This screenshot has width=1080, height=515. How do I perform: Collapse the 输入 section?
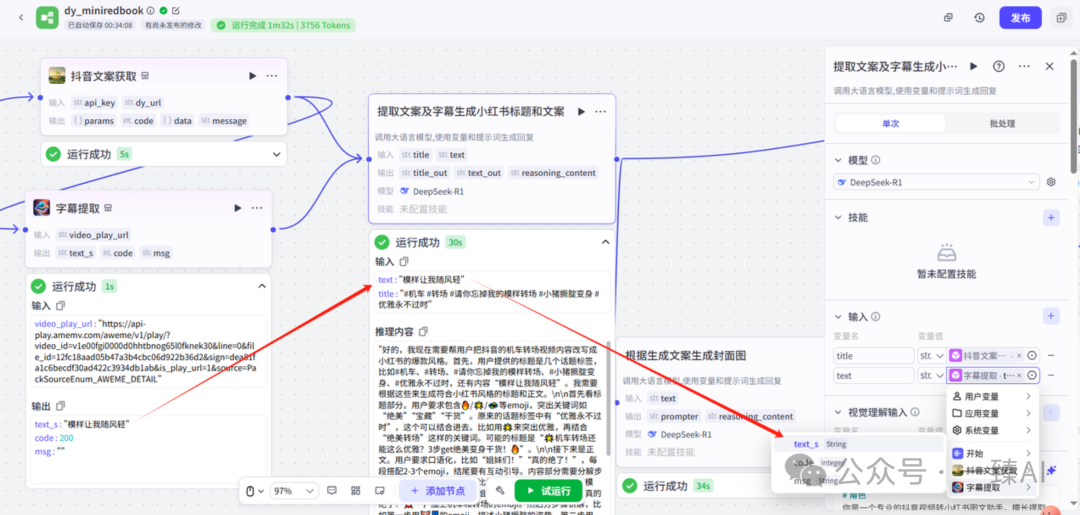(x=838, y=317)
